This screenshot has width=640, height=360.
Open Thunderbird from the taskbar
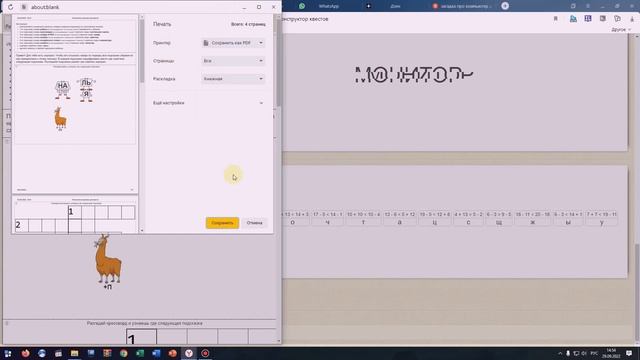point(42,353)
